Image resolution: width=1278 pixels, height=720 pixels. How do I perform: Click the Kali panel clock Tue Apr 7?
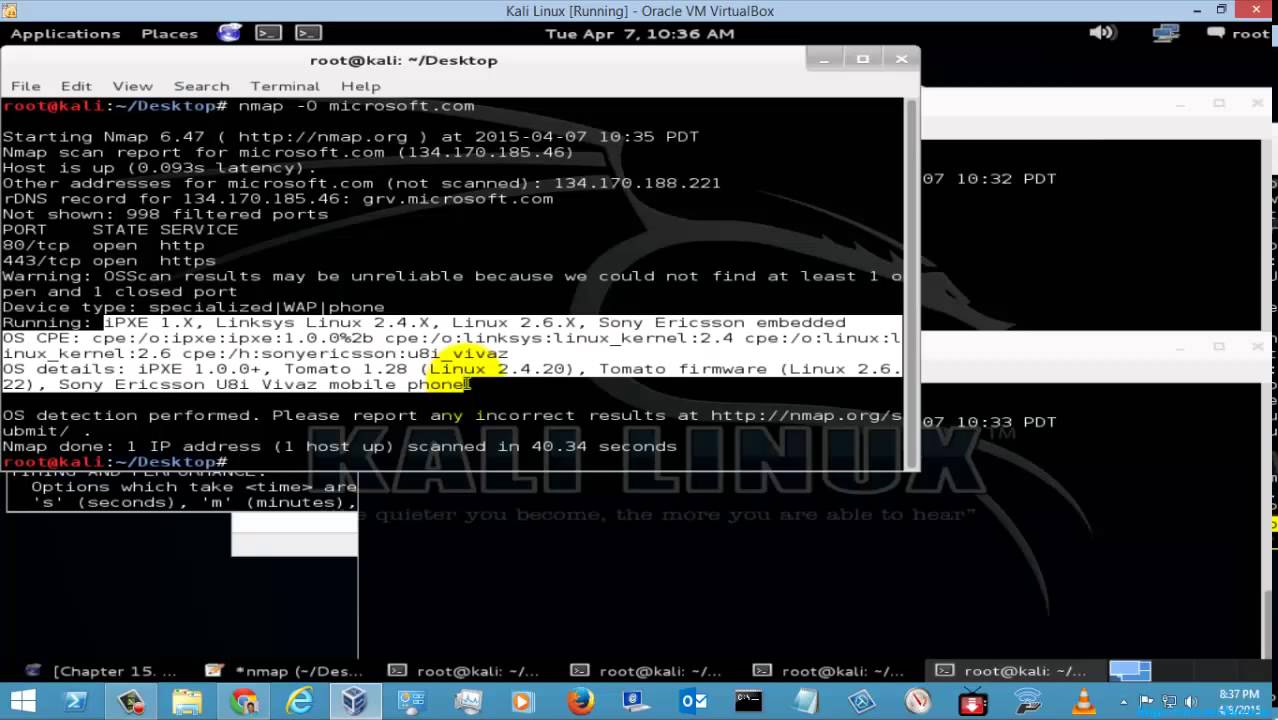[x=640, y=33]
